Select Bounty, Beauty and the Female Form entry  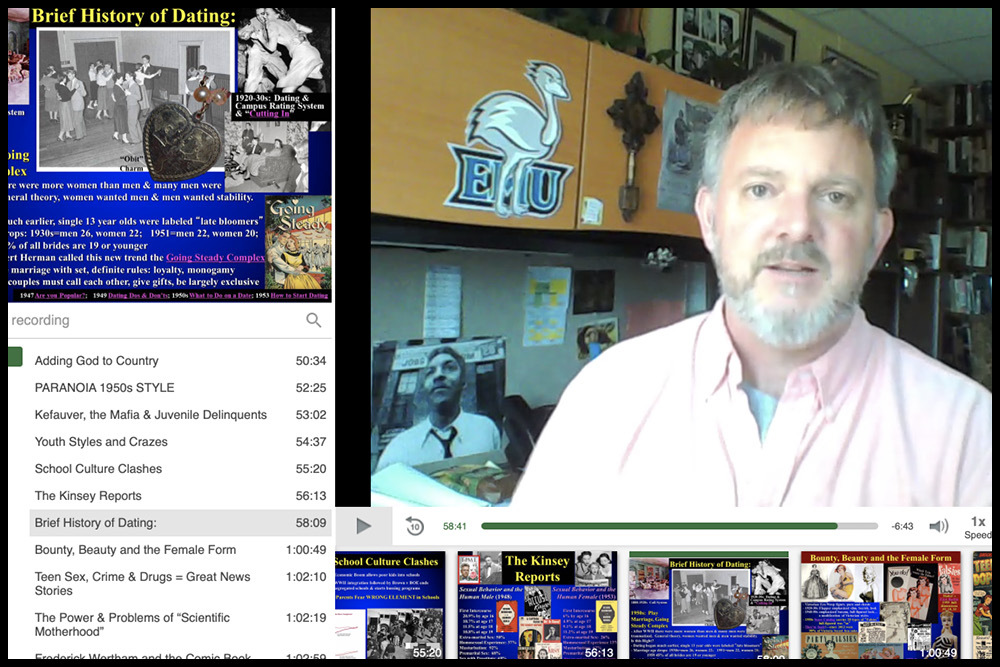pos(135,550)
